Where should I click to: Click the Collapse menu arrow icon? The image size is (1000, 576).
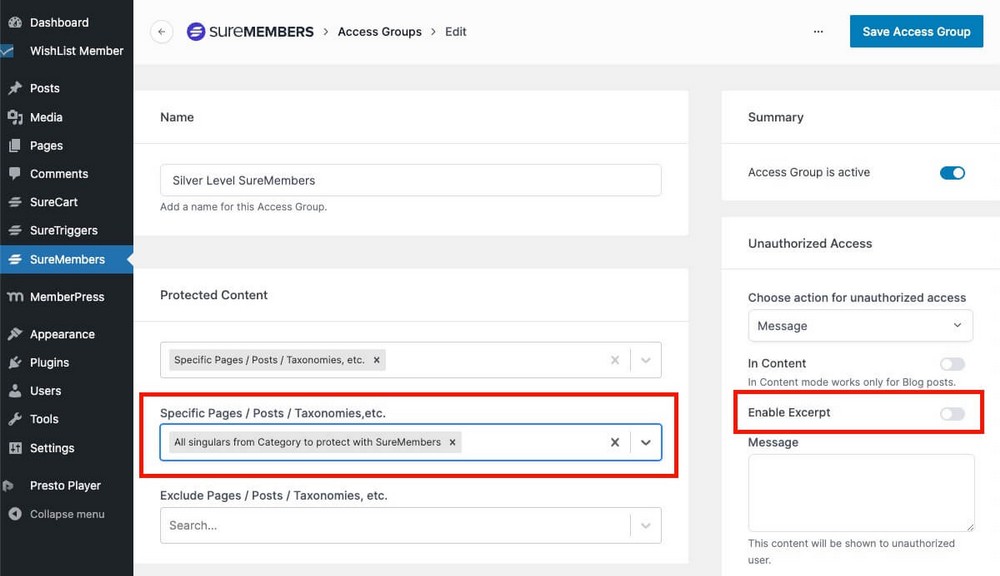15,514
